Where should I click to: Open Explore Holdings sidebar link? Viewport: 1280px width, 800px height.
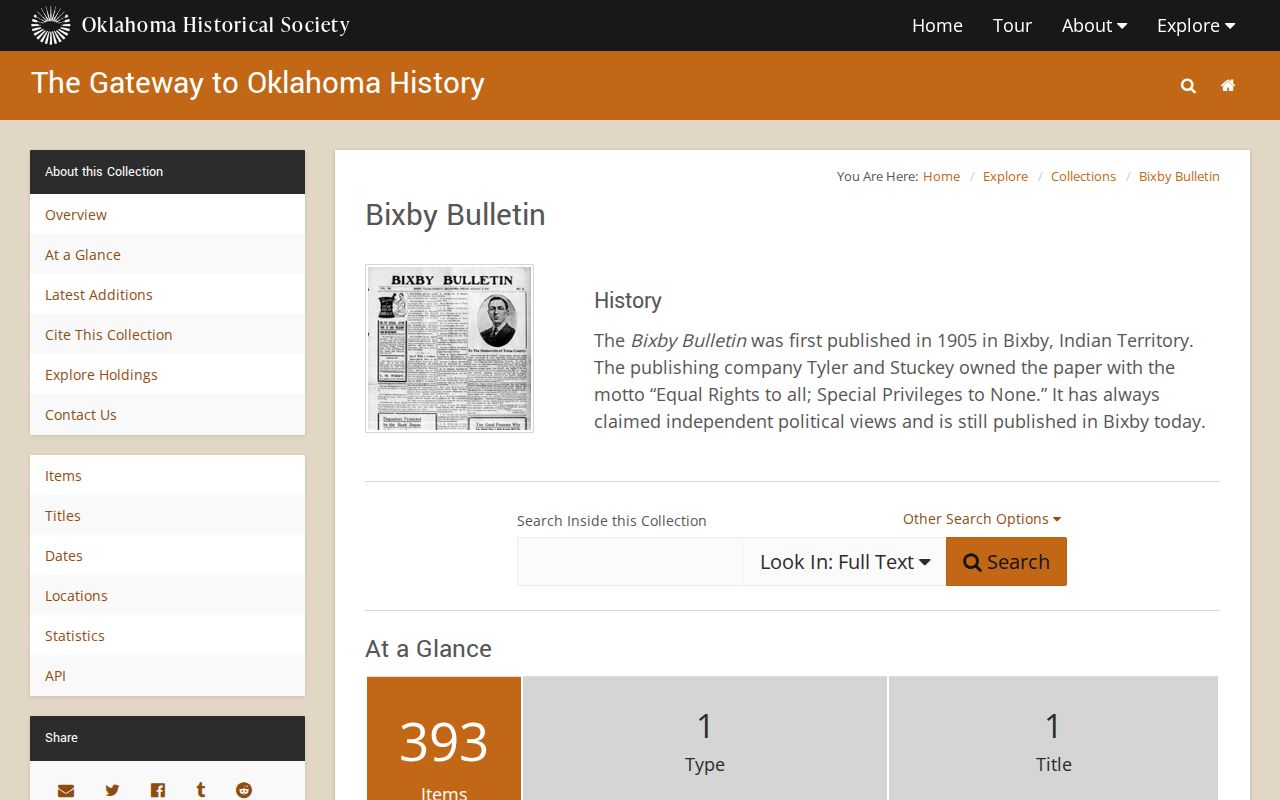167,375
